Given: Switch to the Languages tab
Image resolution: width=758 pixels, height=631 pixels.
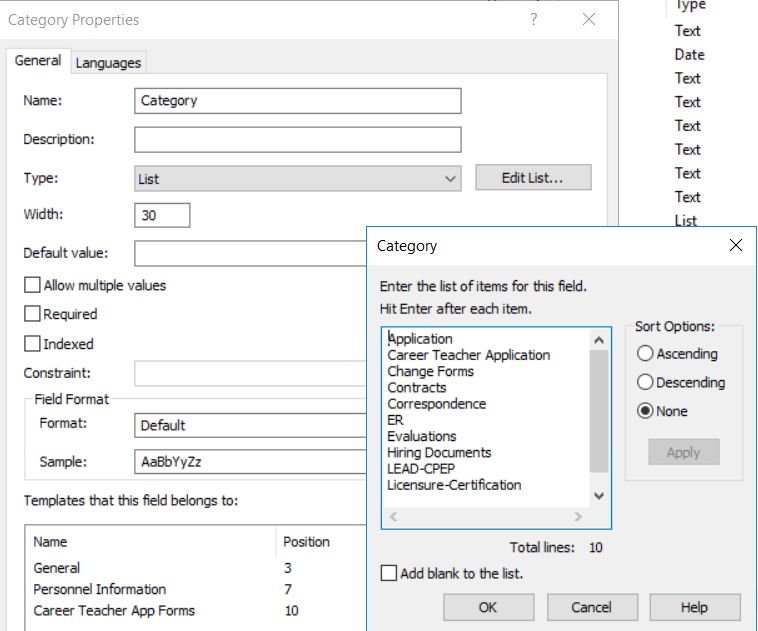Looking at the screenshot, I should click(x=108, y=62).
